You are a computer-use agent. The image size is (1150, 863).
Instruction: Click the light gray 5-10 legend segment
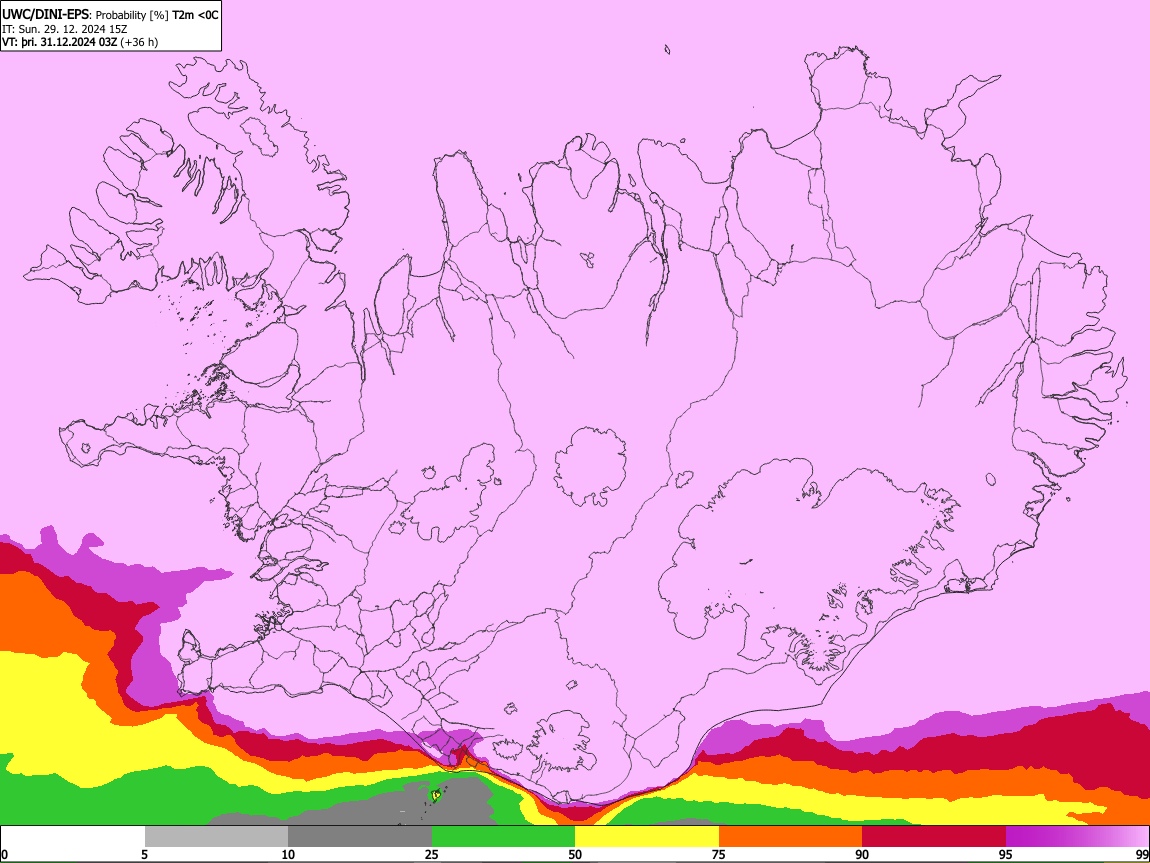click(216, 837)
